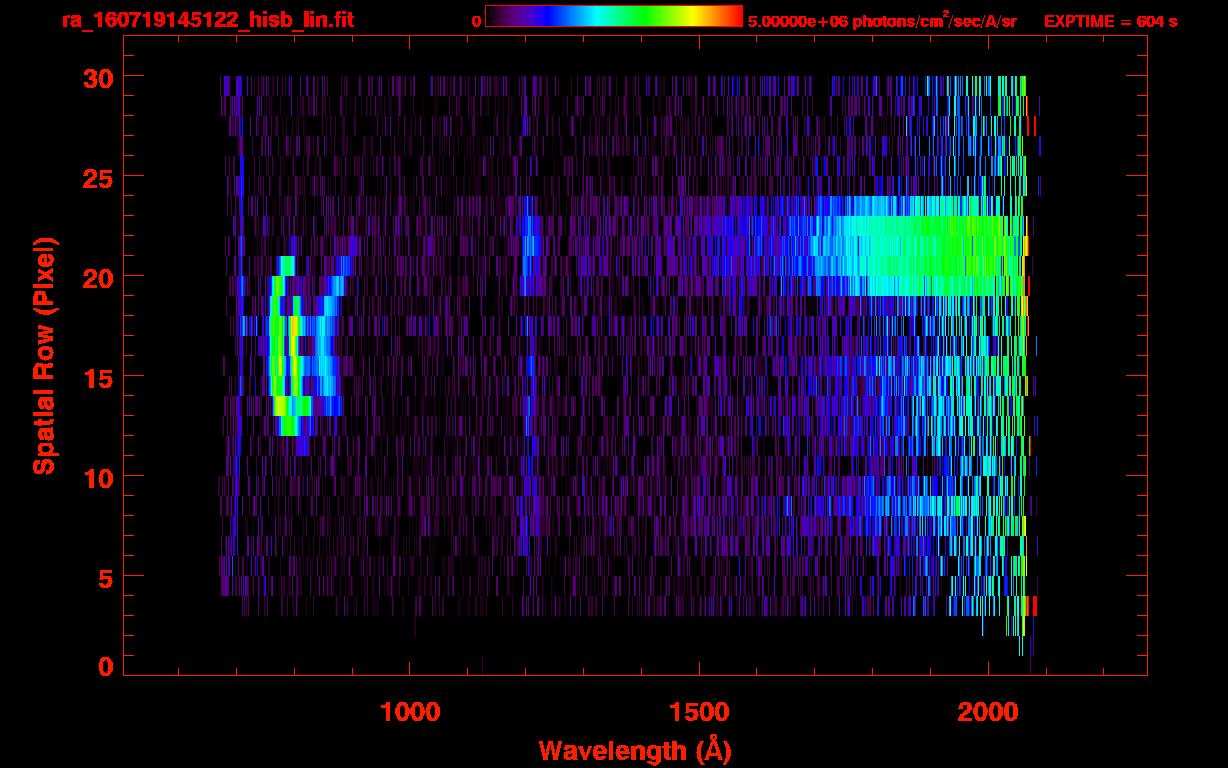Click the red end of the color bar
Viewport: 1228px width, 768px height.
pos(732,16)
